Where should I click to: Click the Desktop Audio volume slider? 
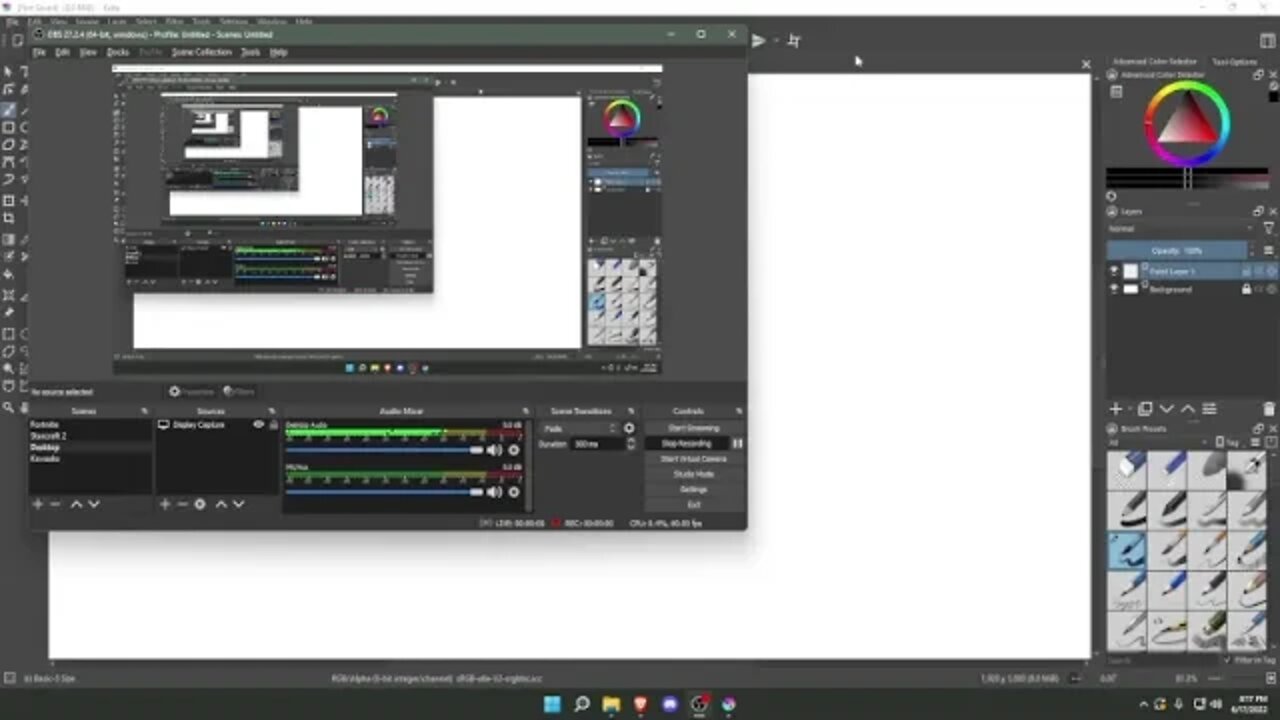[385, 450]
